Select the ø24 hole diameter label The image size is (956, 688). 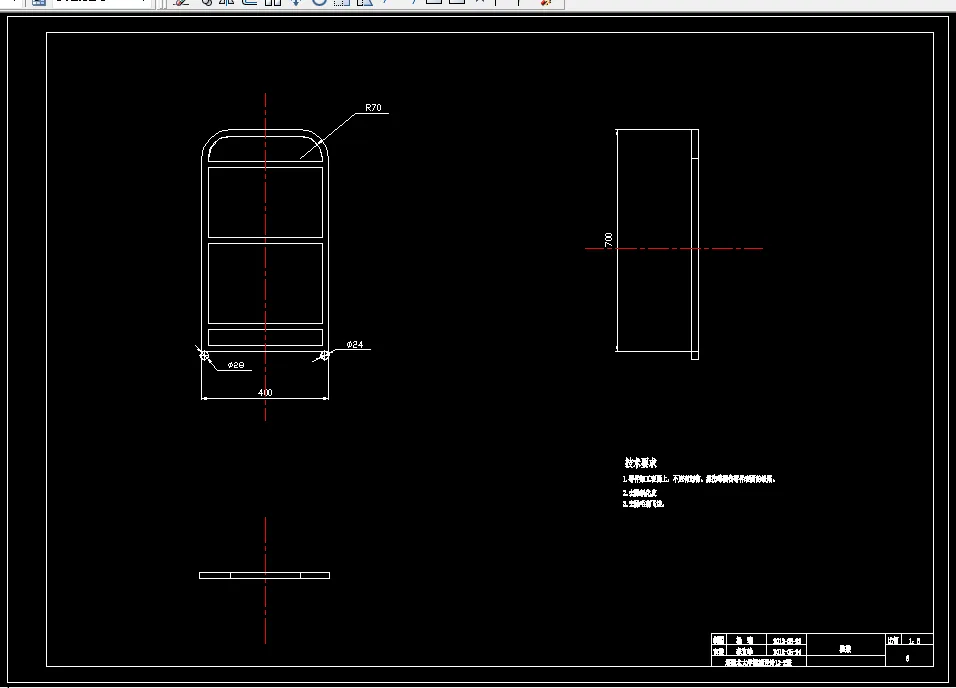coord(355,344)
